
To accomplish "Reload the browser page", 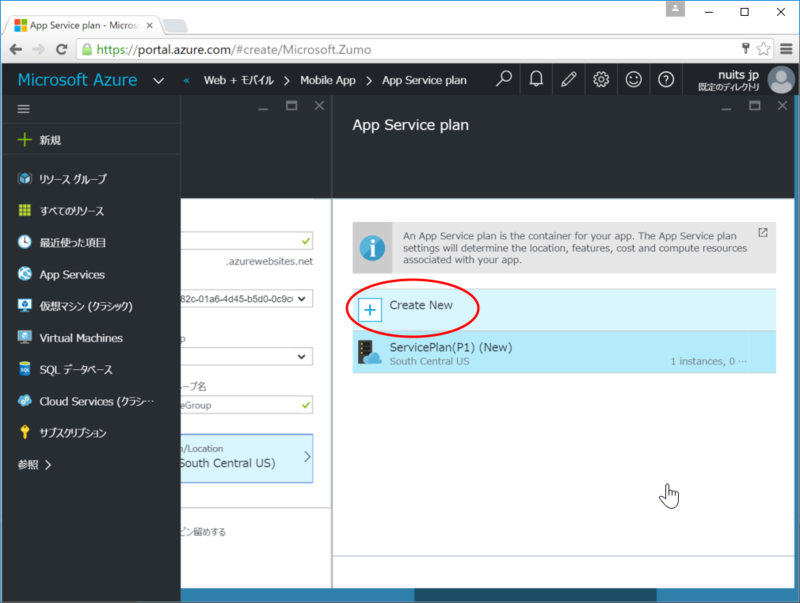I will [62, 49].
